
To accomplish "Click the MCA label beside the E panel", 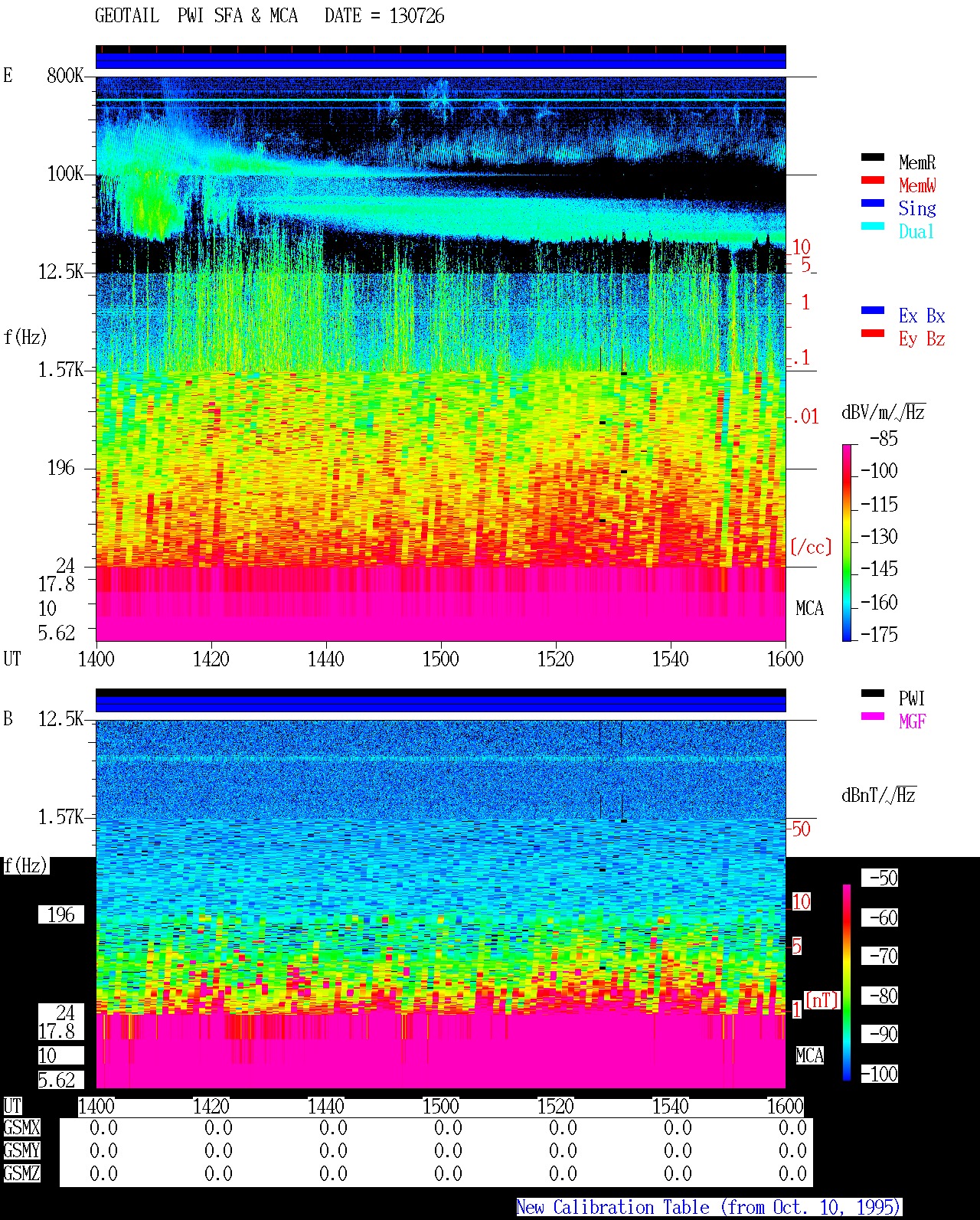I will [x=809, y=609].
